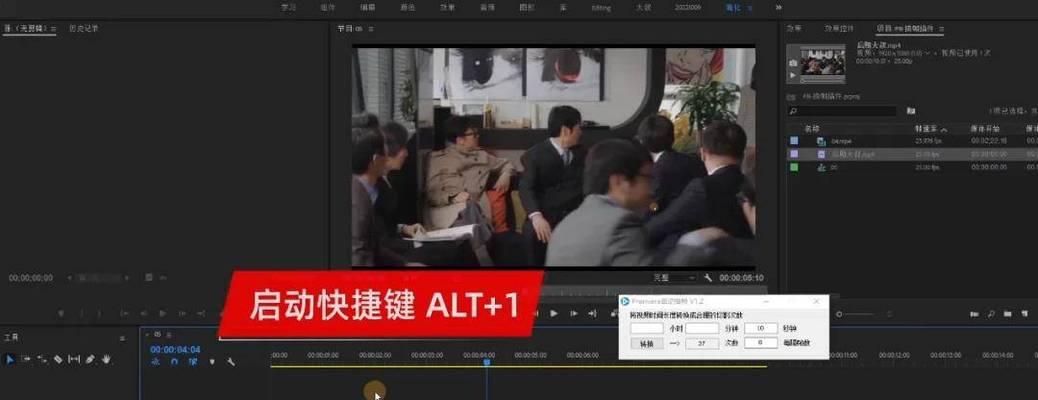Image resolution: width=1038 pixels, height=400 pixels.
Task: Click the green label swatch of sequence 05
Action: (x=794, y=168)
